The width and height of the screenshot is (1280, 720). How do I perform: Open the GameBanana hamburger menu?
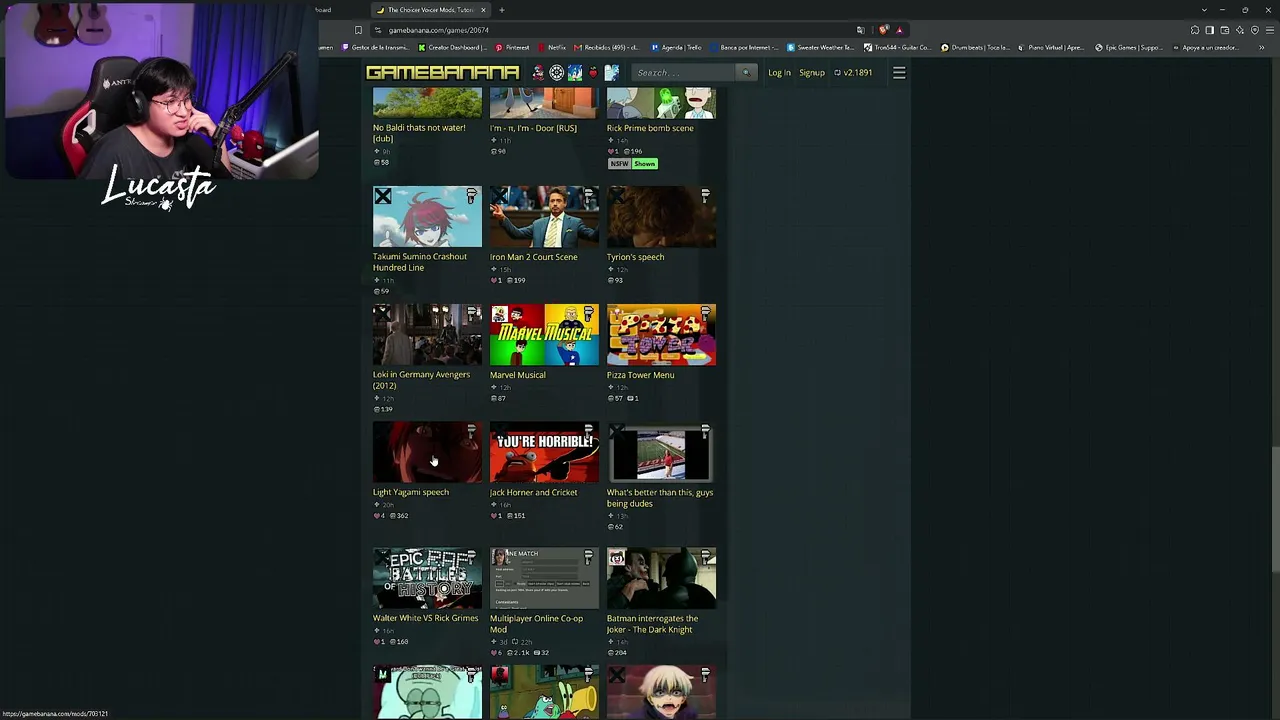[899, 73]
